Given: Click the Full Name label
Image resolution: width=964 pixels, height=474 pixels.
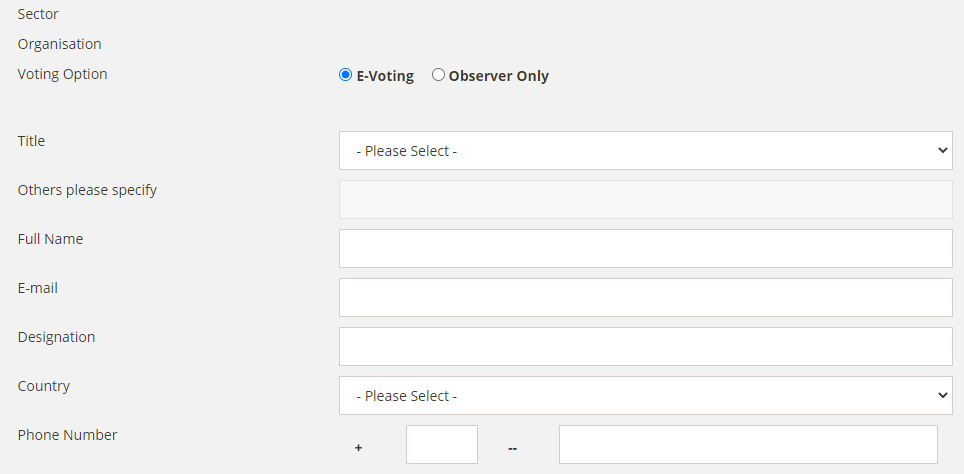Looking at the screenshot, I should [50, 239].
